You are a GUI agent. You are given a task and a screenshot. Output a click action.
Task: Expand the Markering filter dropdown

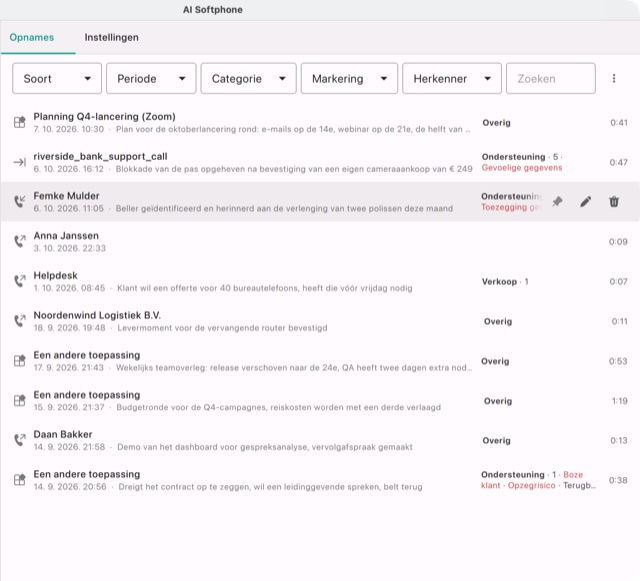[x=349, y=78]
